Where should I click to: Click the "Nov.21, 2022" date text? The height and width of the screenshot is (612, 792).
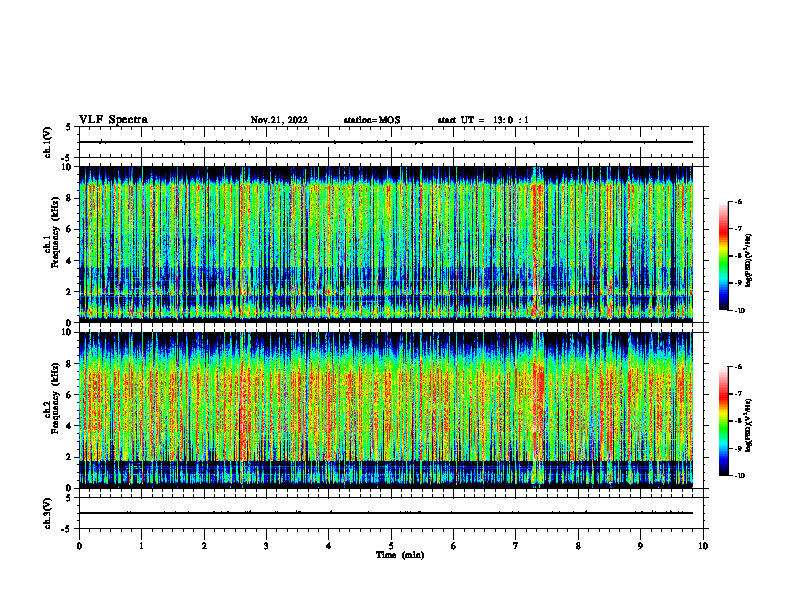coord(279,120)
